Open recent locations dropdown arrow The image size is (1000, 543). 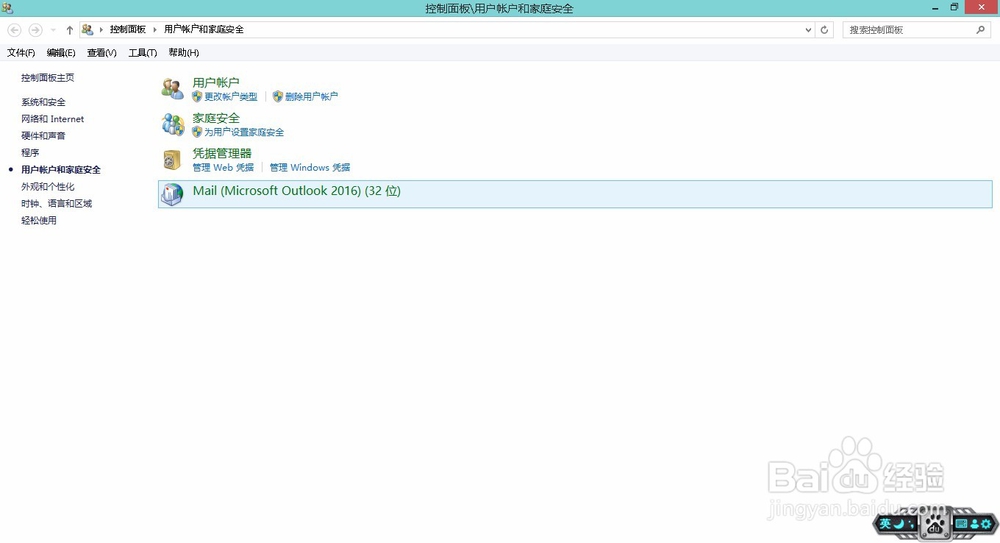(53, 30)
